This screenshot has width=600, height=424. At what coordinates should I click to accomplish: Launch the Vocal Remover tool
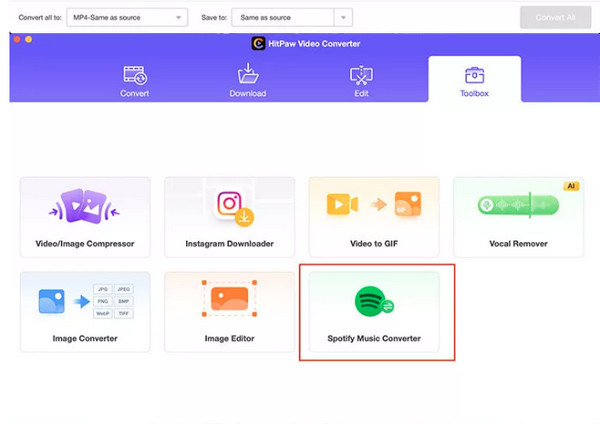tap(518, 217)
